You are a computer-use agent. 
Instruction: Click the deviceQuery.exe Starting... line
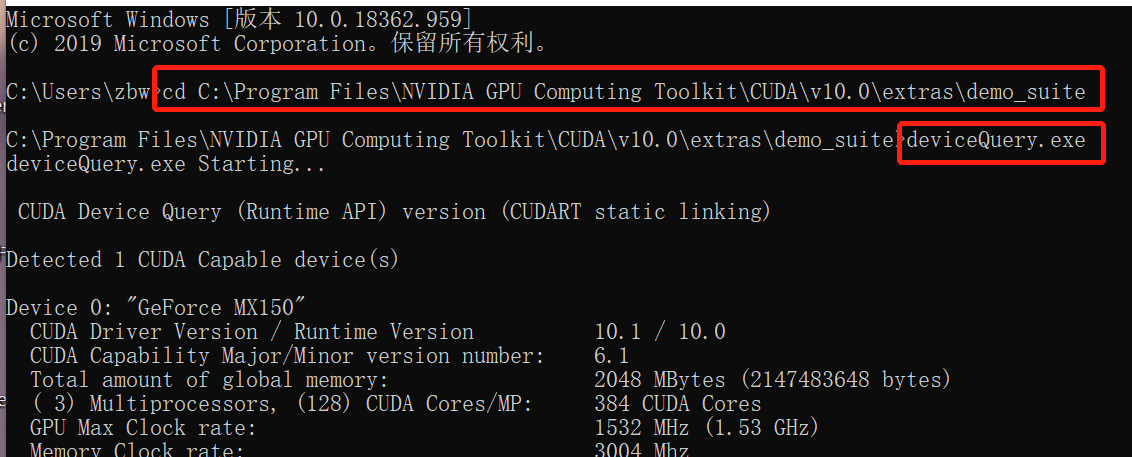(x=165, y=164)
